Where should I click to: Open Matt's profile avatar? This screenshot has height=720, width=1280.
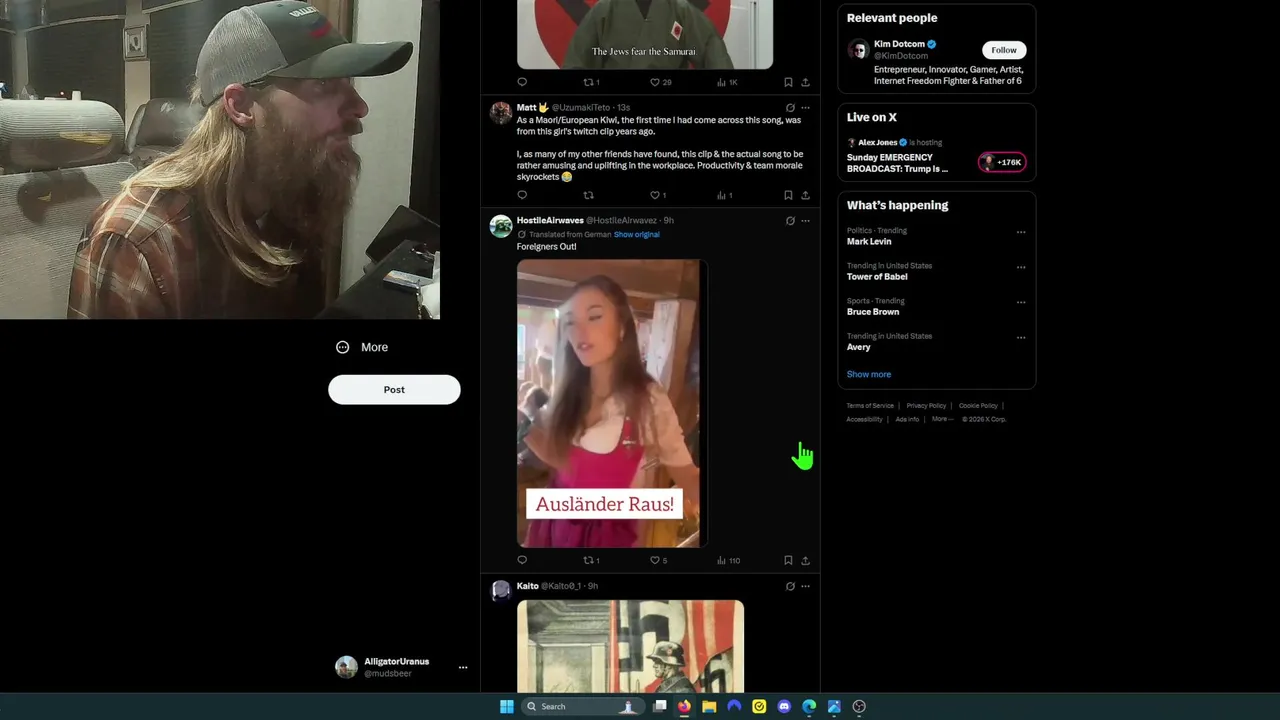tap(501, 112)
